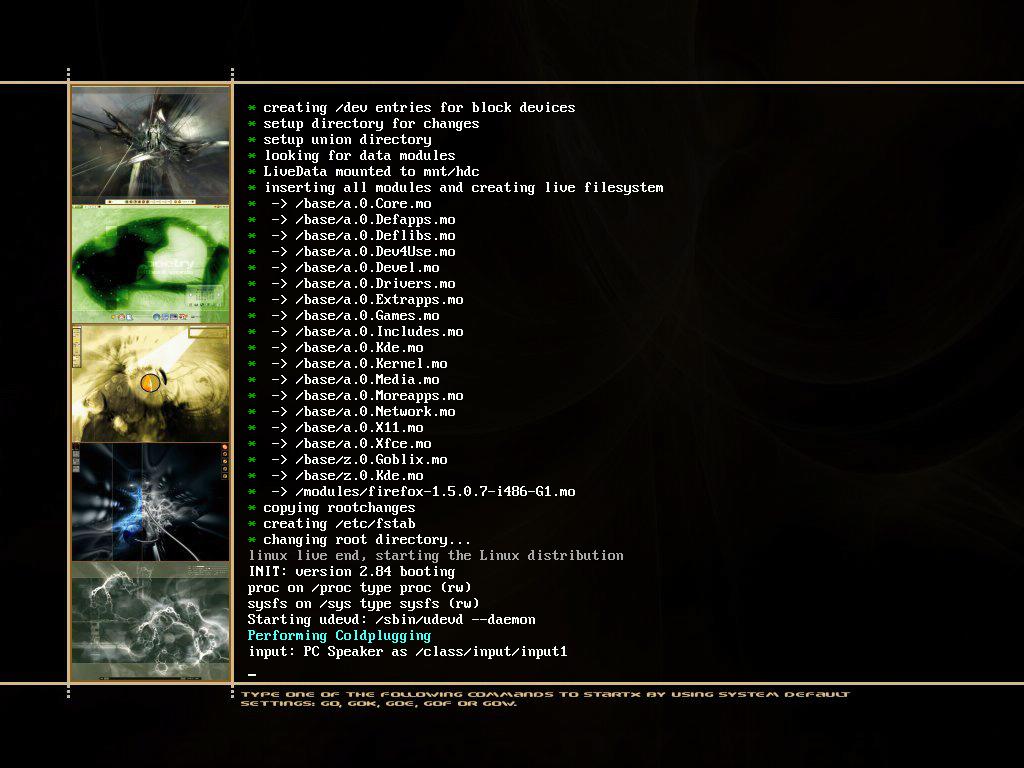This screenshot has width=1024, height=768.
Task: Click the /base/a.0.Devel.mo entry
Action: (344, 268)
